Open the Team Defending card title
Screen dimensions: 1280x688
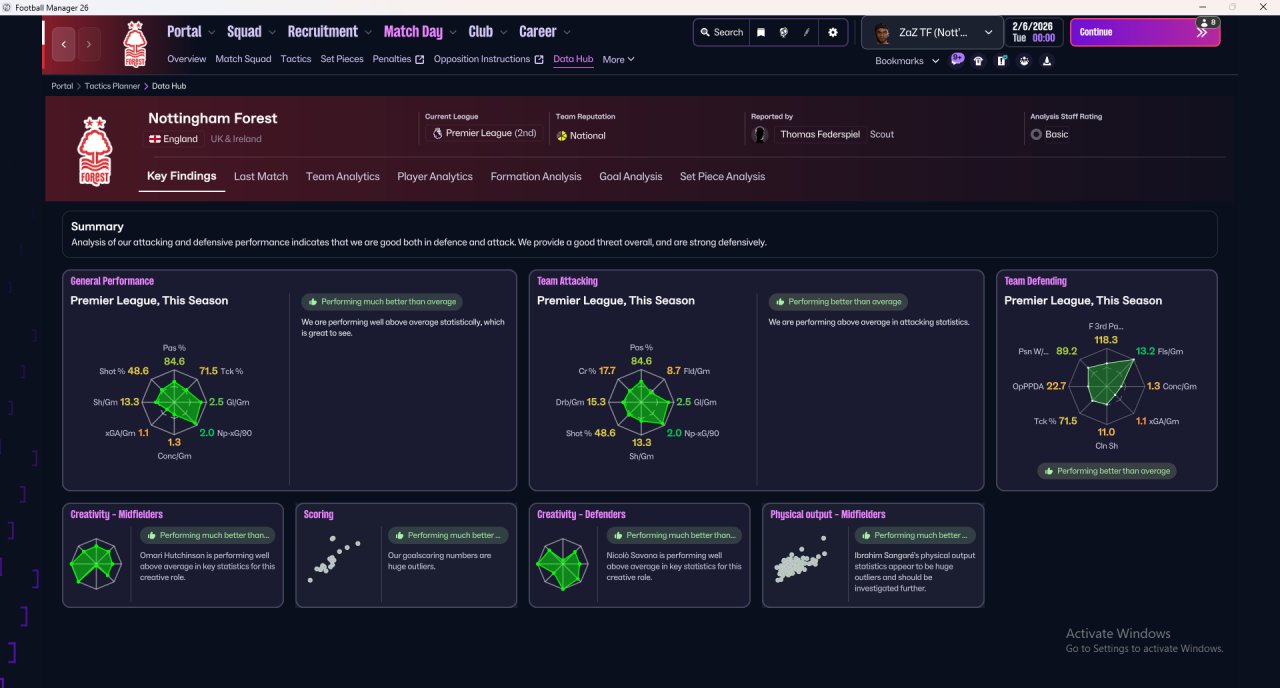(x=1035, y=281)
